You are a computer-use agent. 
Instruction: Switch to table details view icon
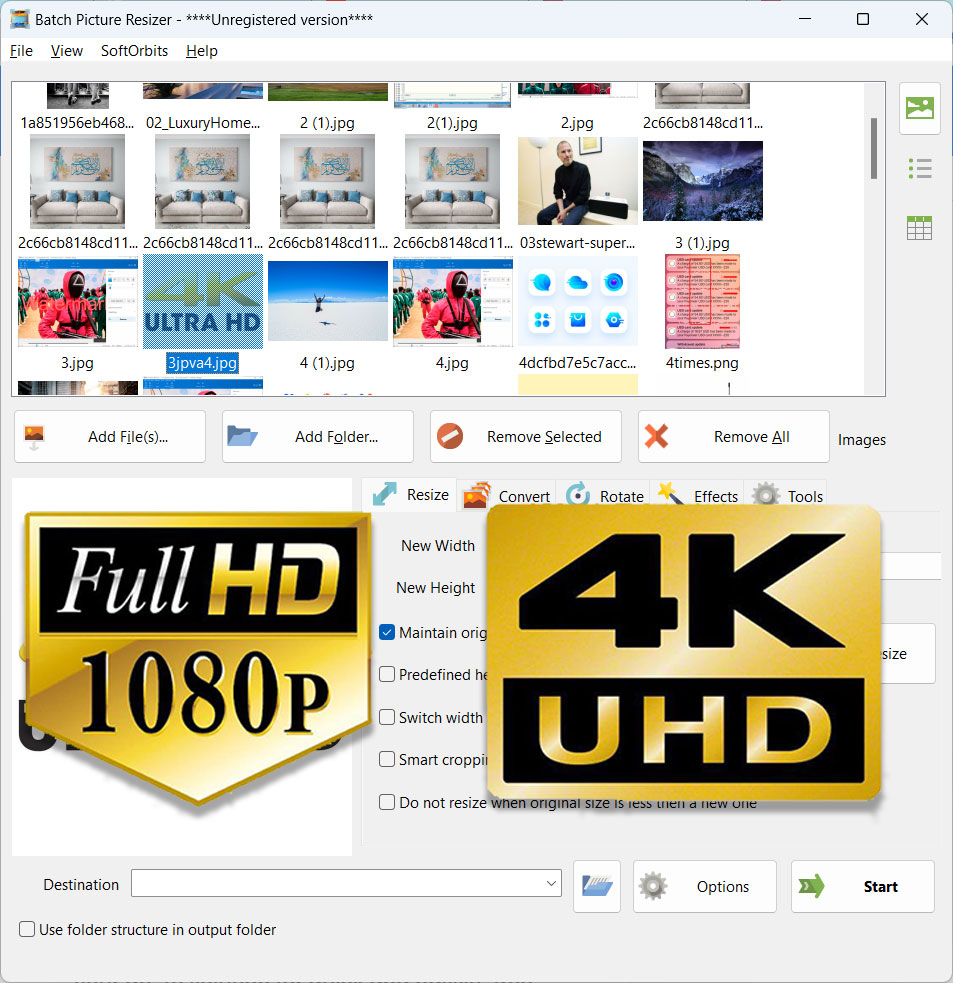click(x=919, y=228)
